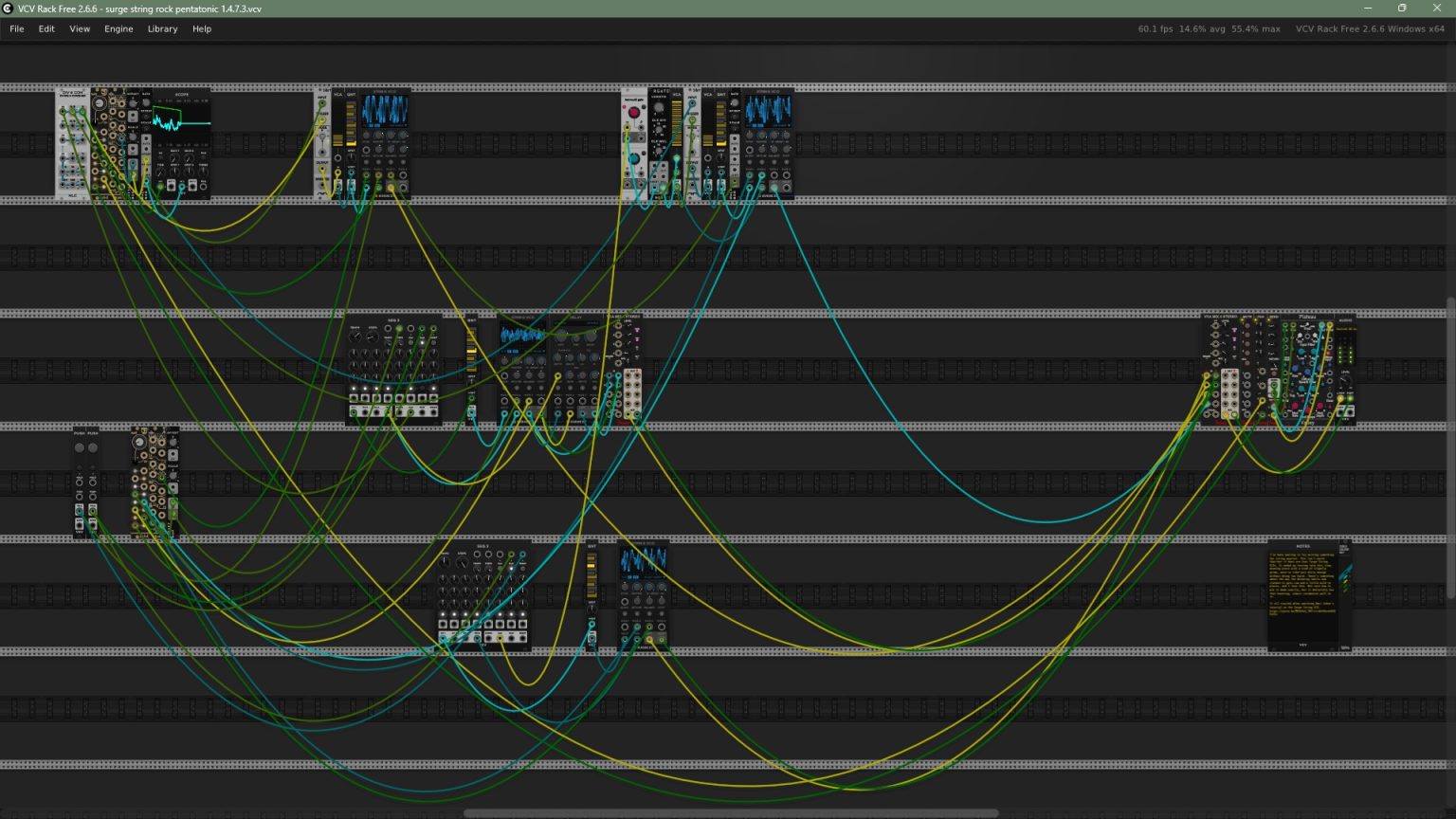Screen dimensions: 1456x819
Task: Open the File menu
Action: point(16,28)
